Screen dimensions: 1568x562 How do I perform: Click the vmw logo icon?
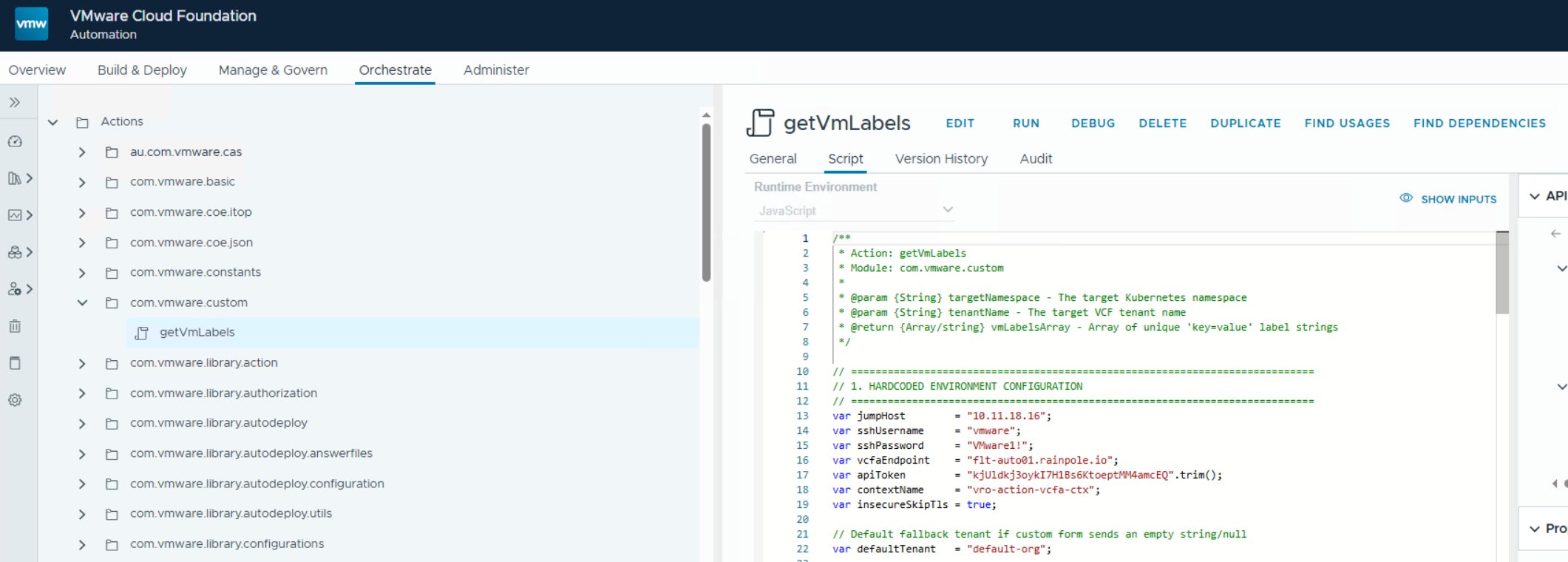[32, 24]
